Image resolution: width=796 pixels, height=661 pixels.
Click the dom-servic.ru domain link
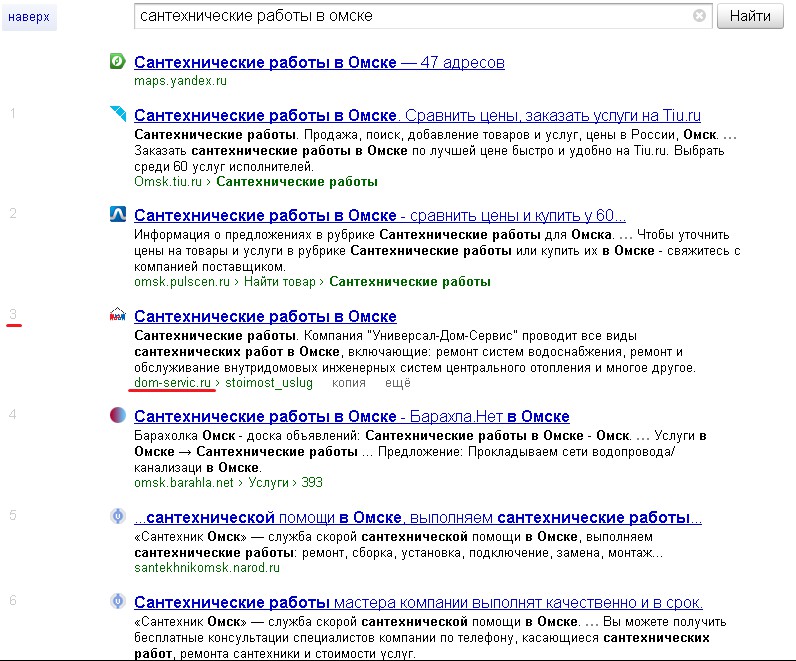tap(172, 382)
